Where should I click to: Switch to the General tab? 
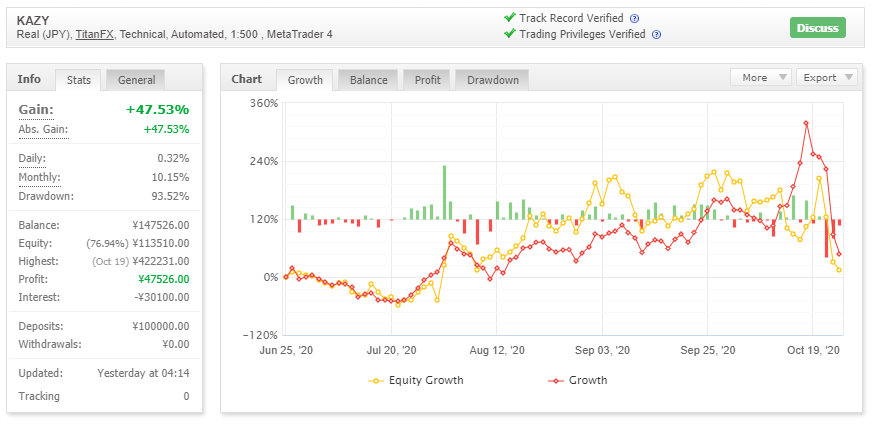pos(136,80)
